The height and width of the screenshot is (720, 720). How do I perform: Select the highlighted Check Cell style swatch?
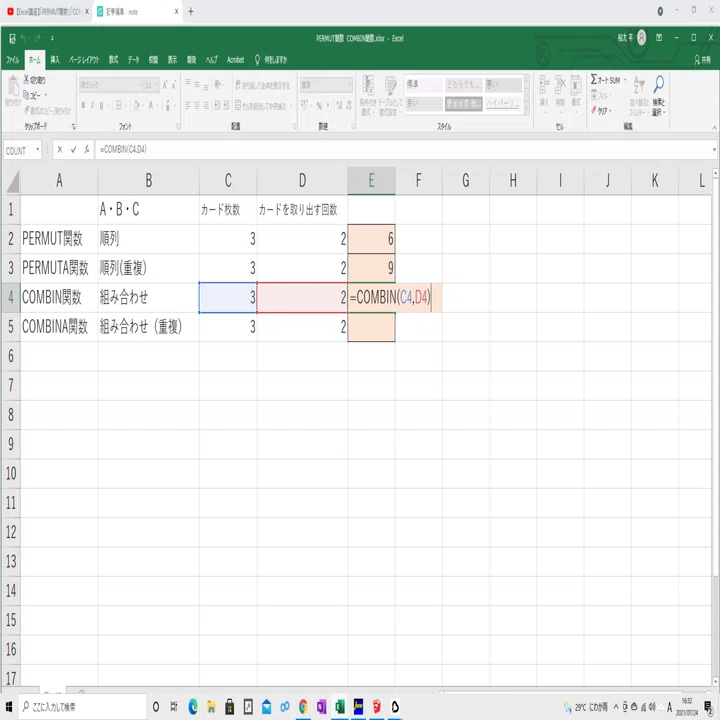[463, 104]
